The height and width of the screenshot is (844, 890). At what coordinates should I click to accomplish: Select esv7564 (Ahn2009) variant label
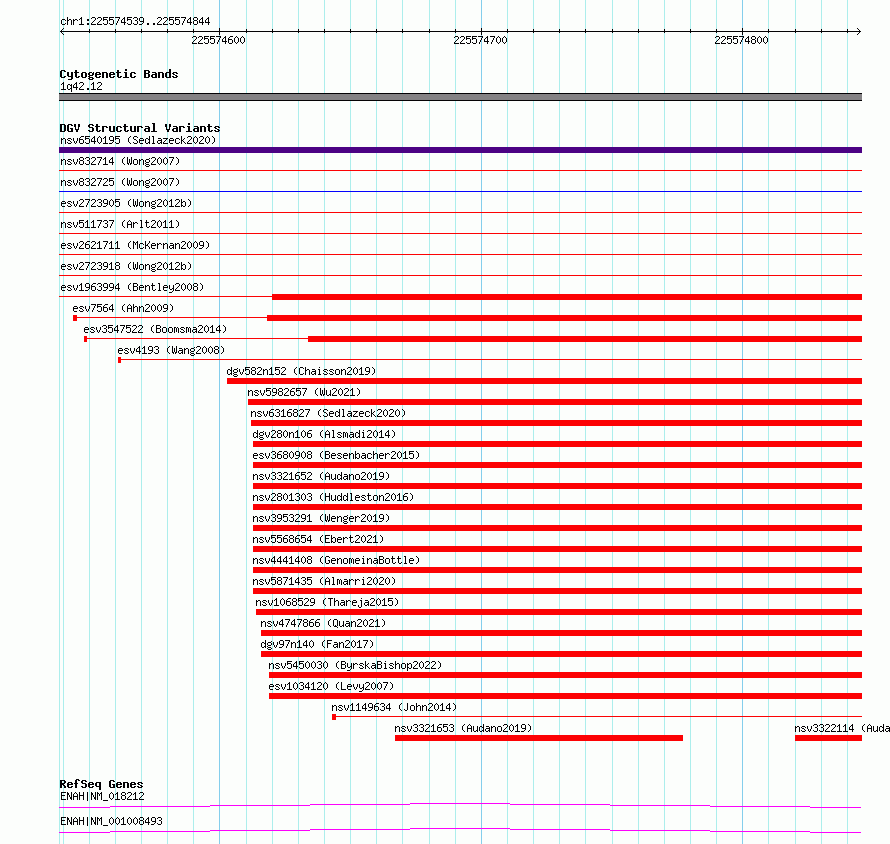point(123,308)
